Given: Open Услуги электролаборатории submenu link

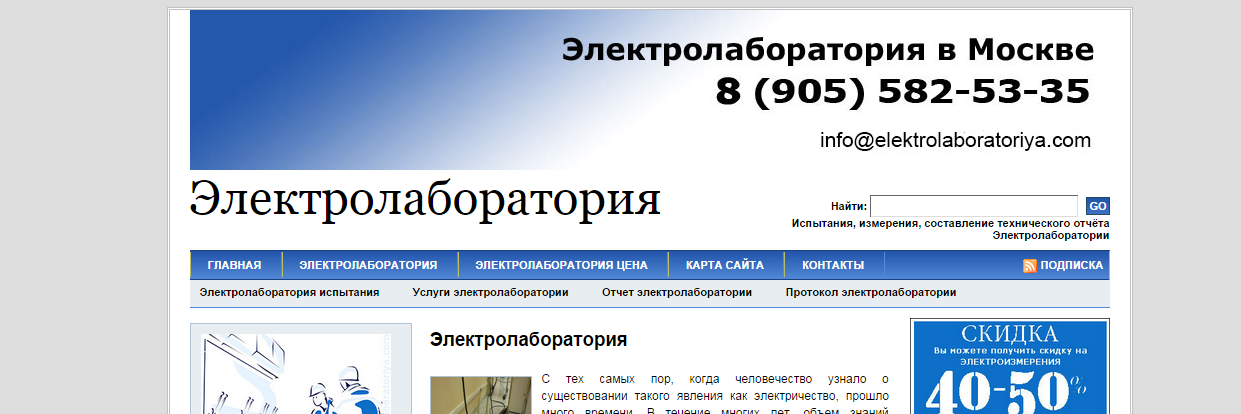Looking at the screenshot, I should [x=490, y=293].
